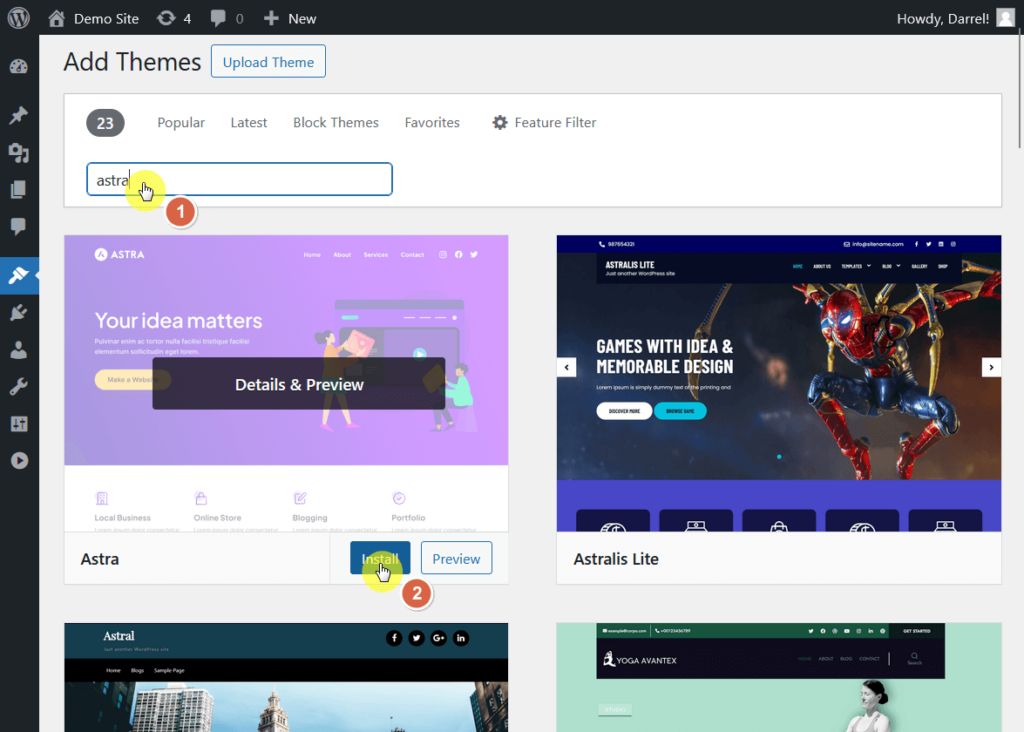
Task: Click Facebook icon in Astral theme header
Action: (394, 638)
